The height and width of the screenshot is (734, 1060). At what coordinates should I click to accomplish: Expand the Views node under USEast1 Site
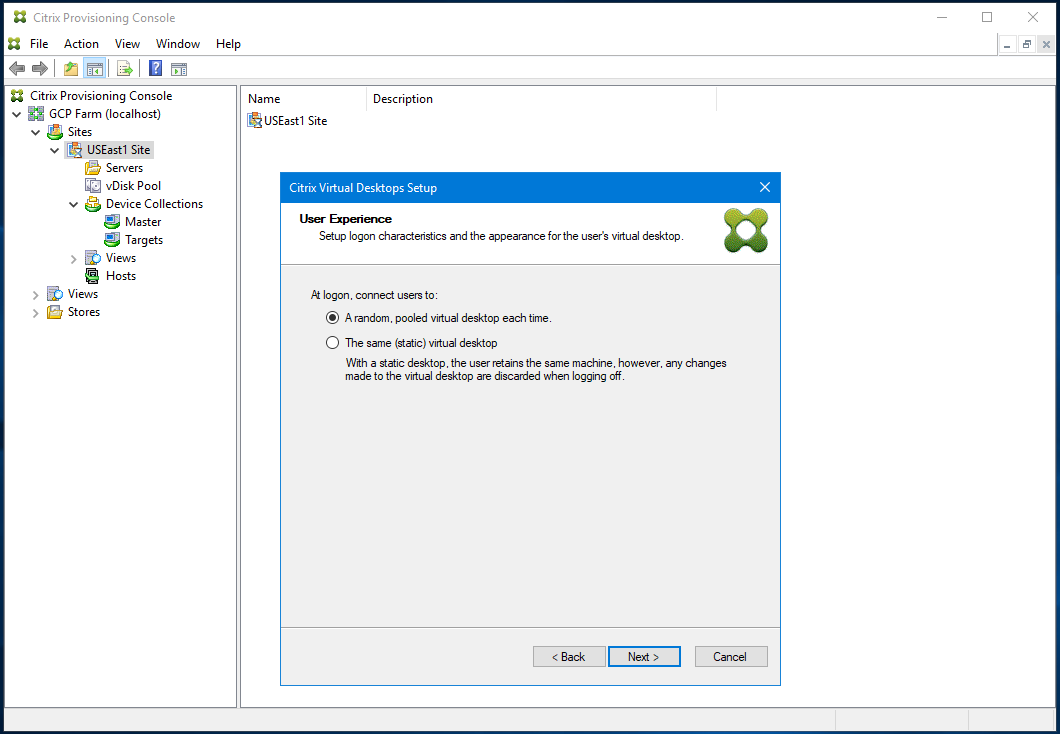(72, 257)
